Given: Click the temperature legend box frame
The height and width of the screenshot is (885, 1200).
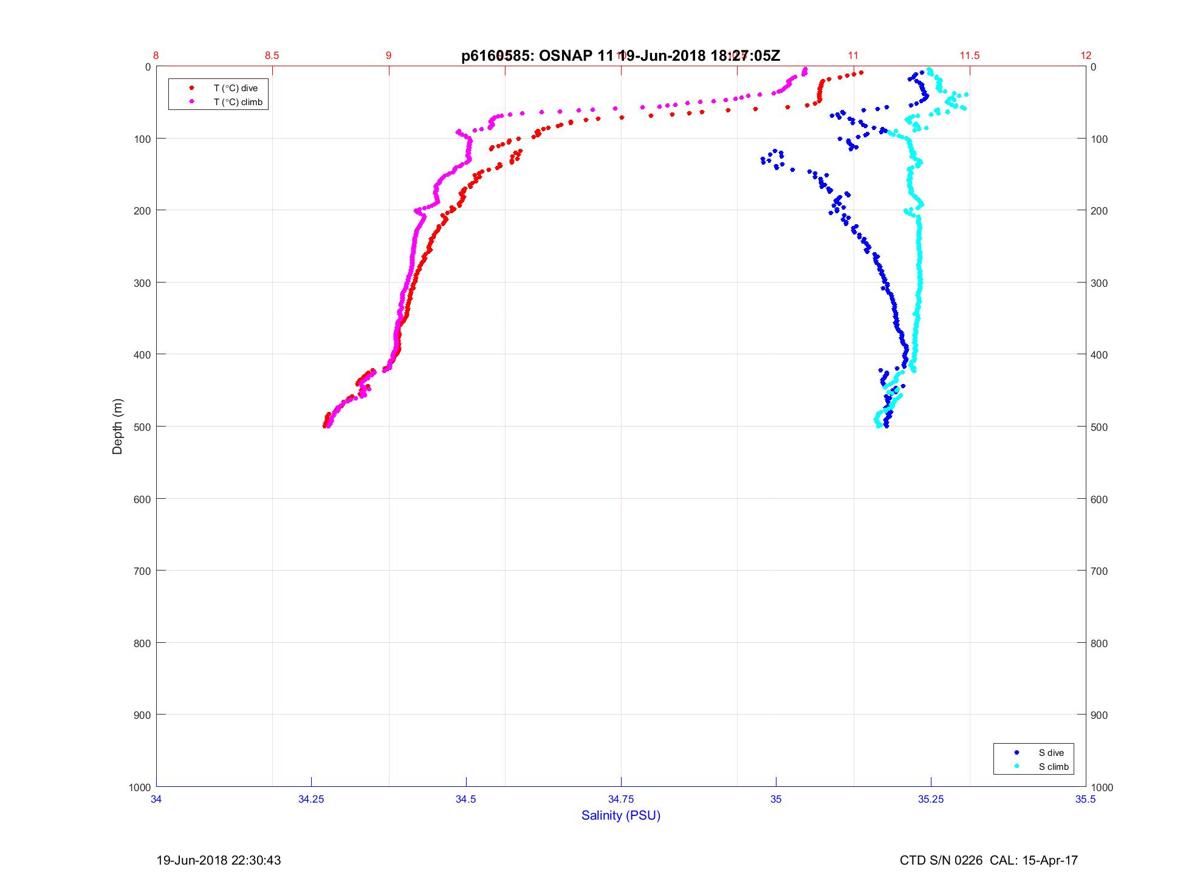Looking at the screenshot, I should (x=218, y=95).
